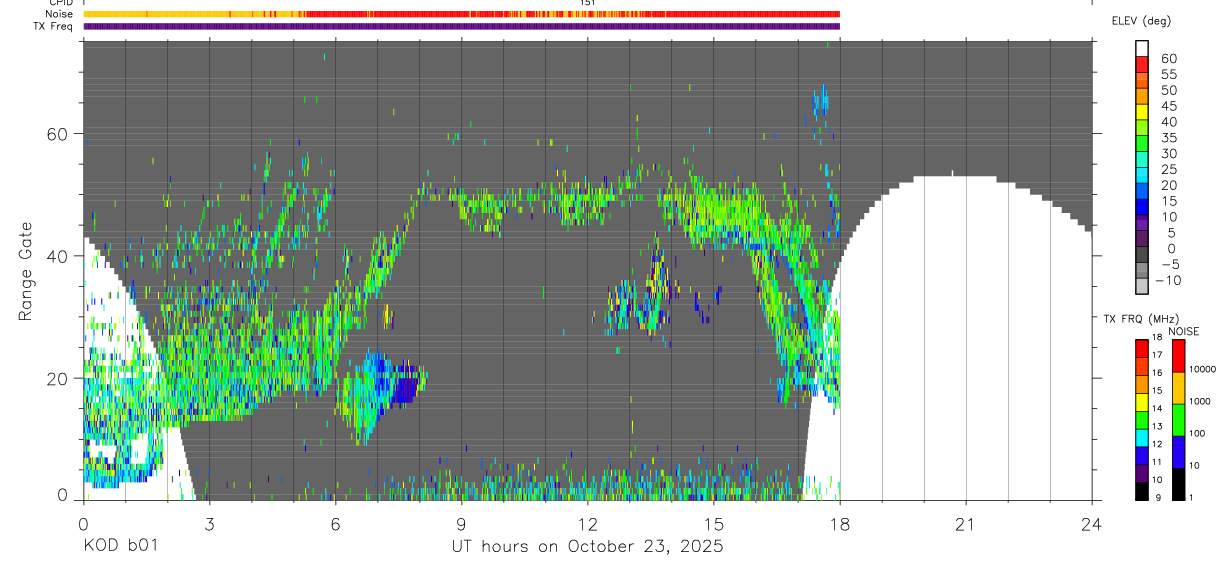
Task: Click the 'NOISE' legend title
Action: [x=1184, y=331]
